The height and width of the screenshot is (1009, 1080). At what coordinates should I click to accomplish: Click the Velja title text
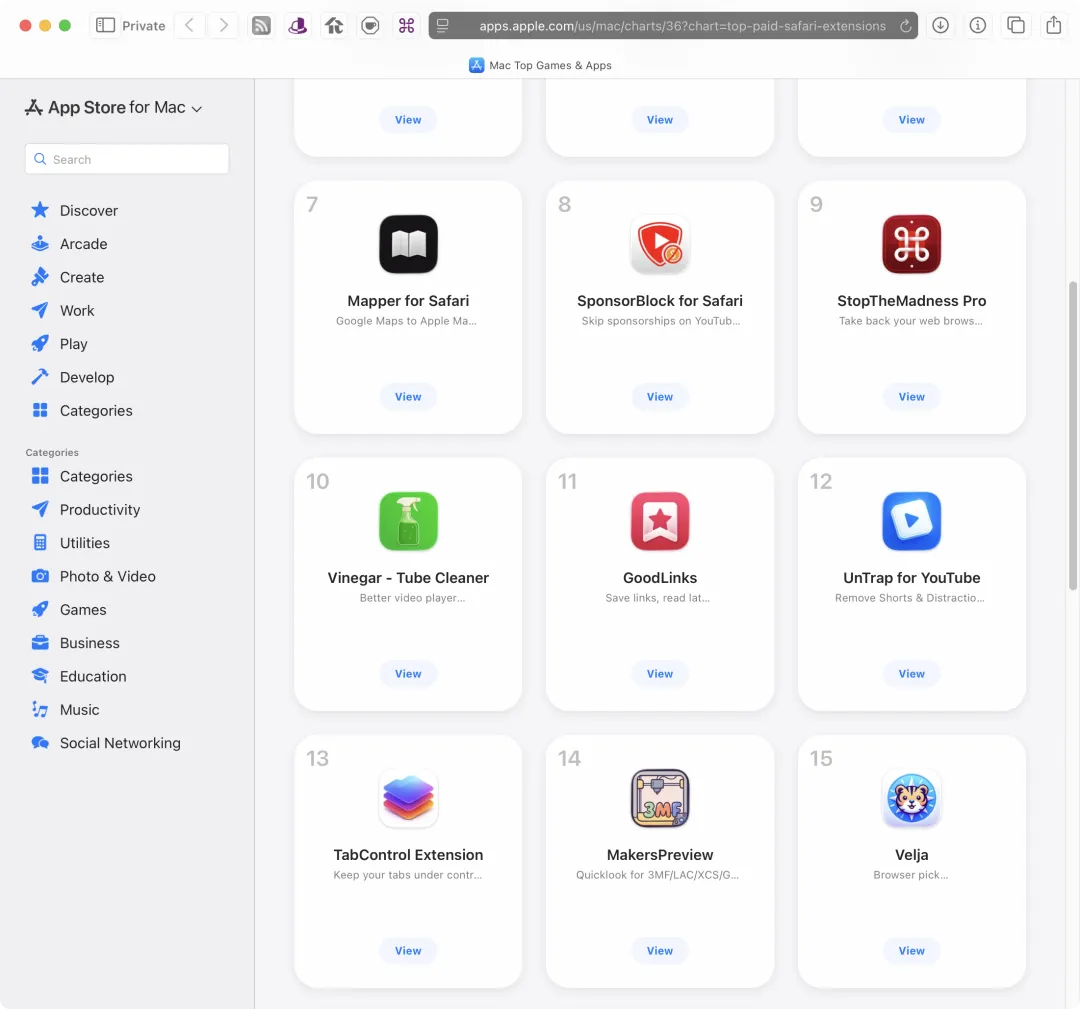coord(911,855)
